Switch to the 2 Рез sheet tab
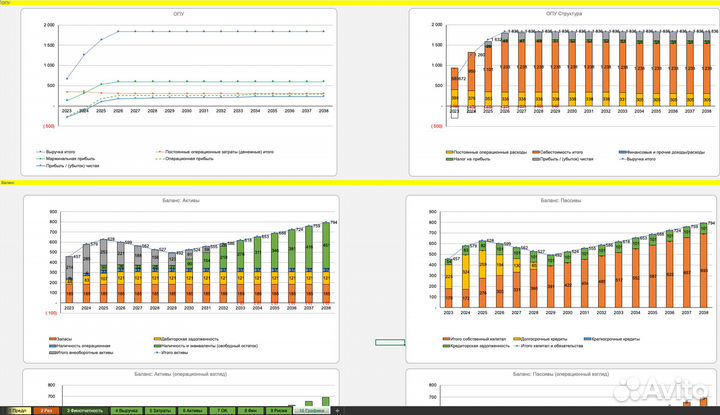The width and height of the screenshot is (720, 415). pyautogui.click(x=46, y=411)
